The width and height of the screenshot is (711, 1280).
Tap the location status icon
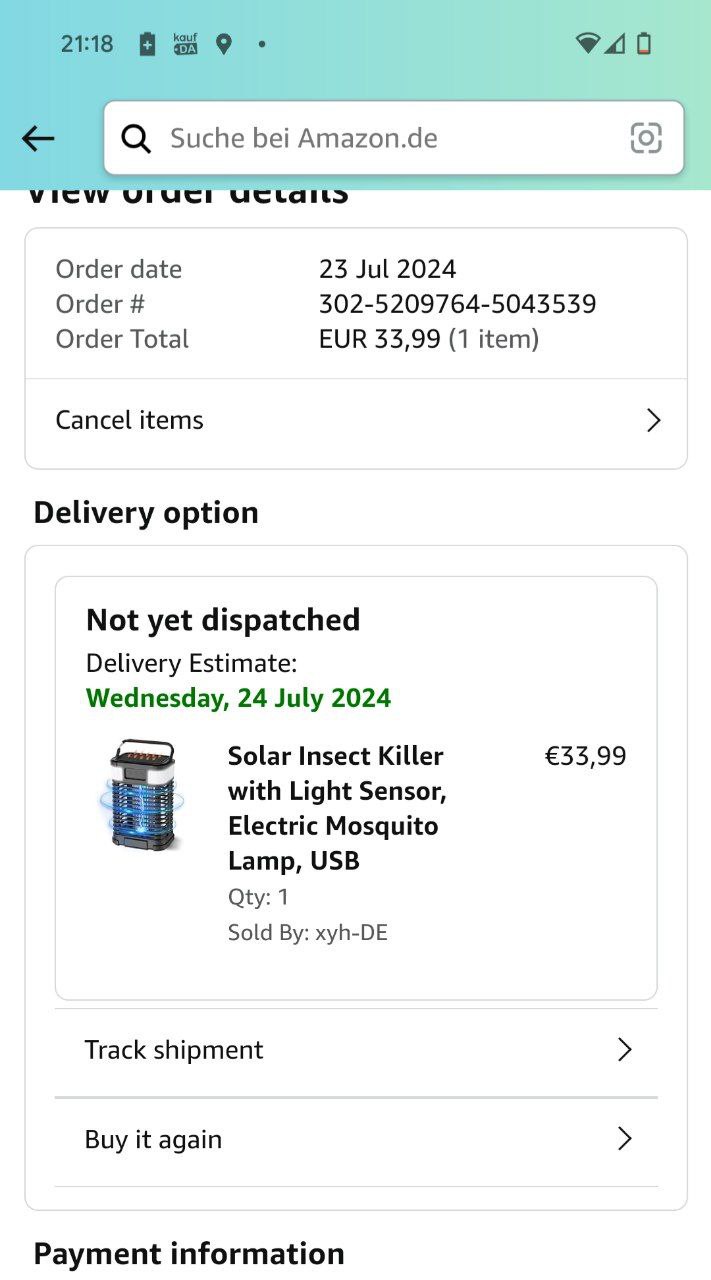tap(224, 44)
